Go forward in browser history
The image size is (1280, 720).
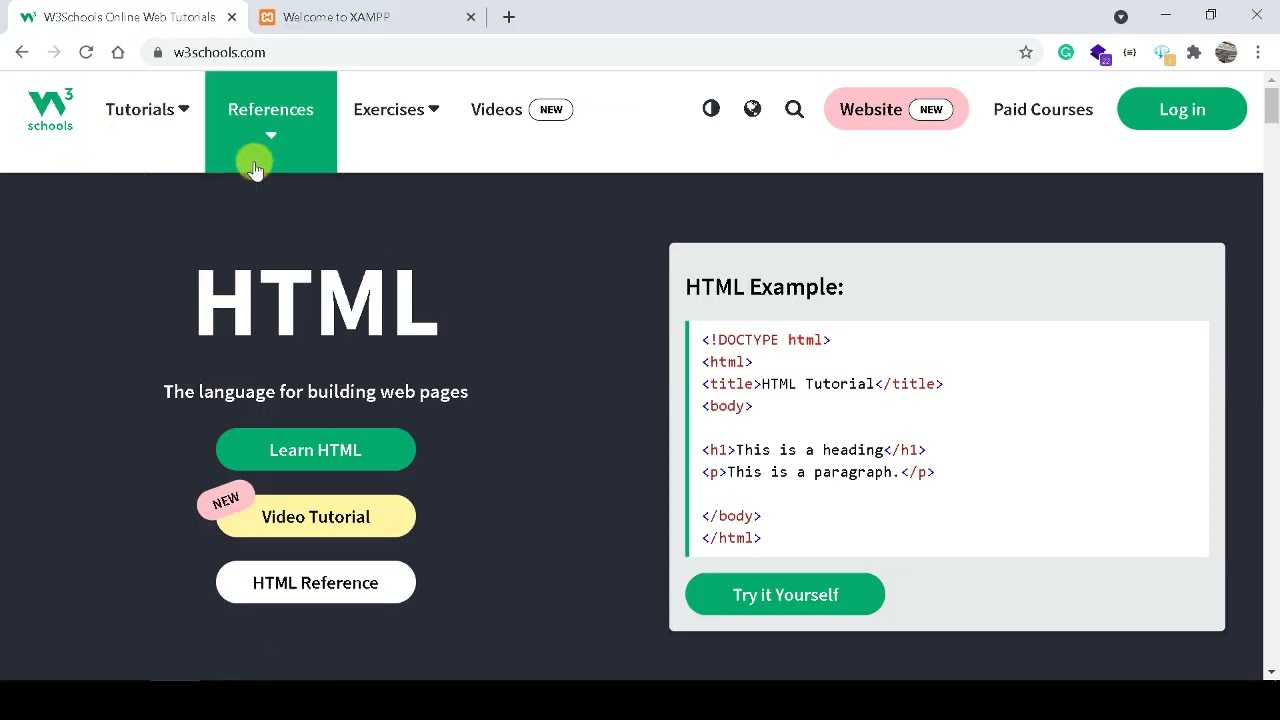tap(54, 52)
